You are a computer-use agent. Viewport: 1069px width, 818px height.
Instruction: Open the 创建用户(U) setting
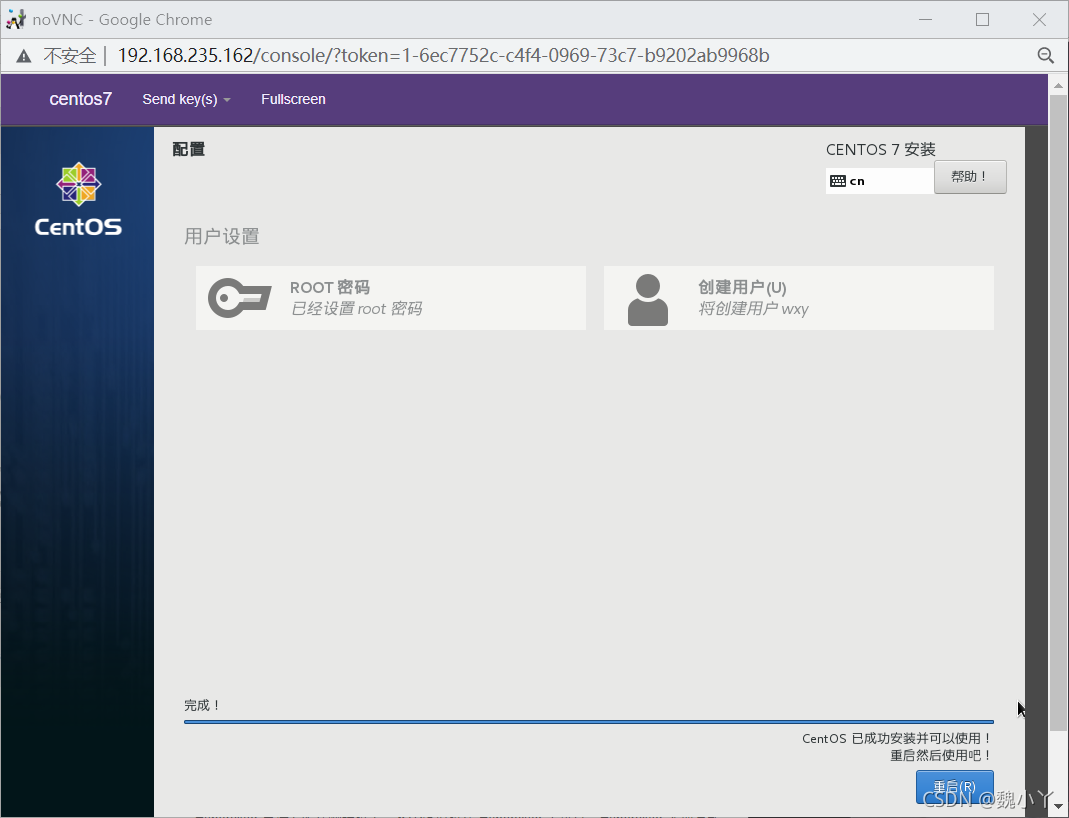tap(798, 298)
